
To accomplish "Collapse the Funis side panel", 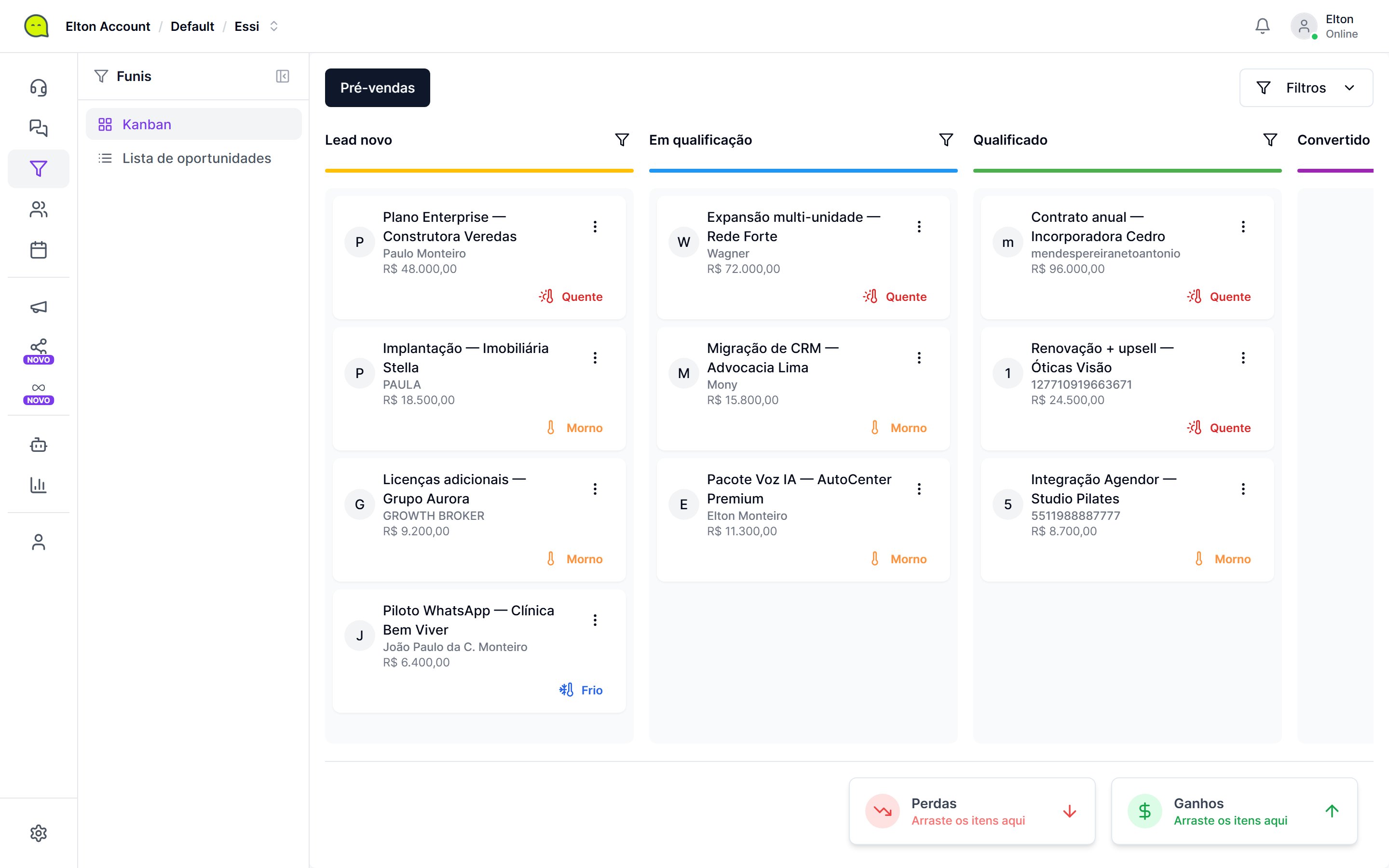I will point(283,76).
